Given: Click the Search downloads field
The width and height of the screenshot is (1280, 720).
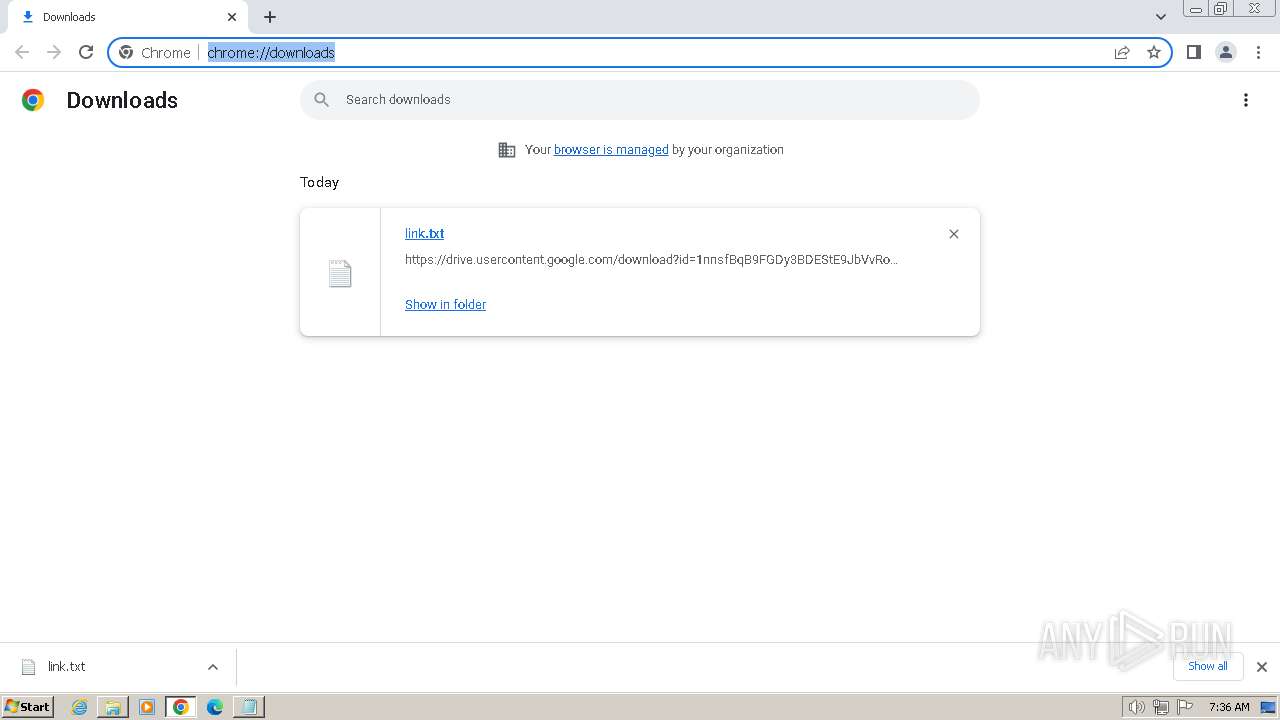Looking at the screenshot, I should click(640, 100).
